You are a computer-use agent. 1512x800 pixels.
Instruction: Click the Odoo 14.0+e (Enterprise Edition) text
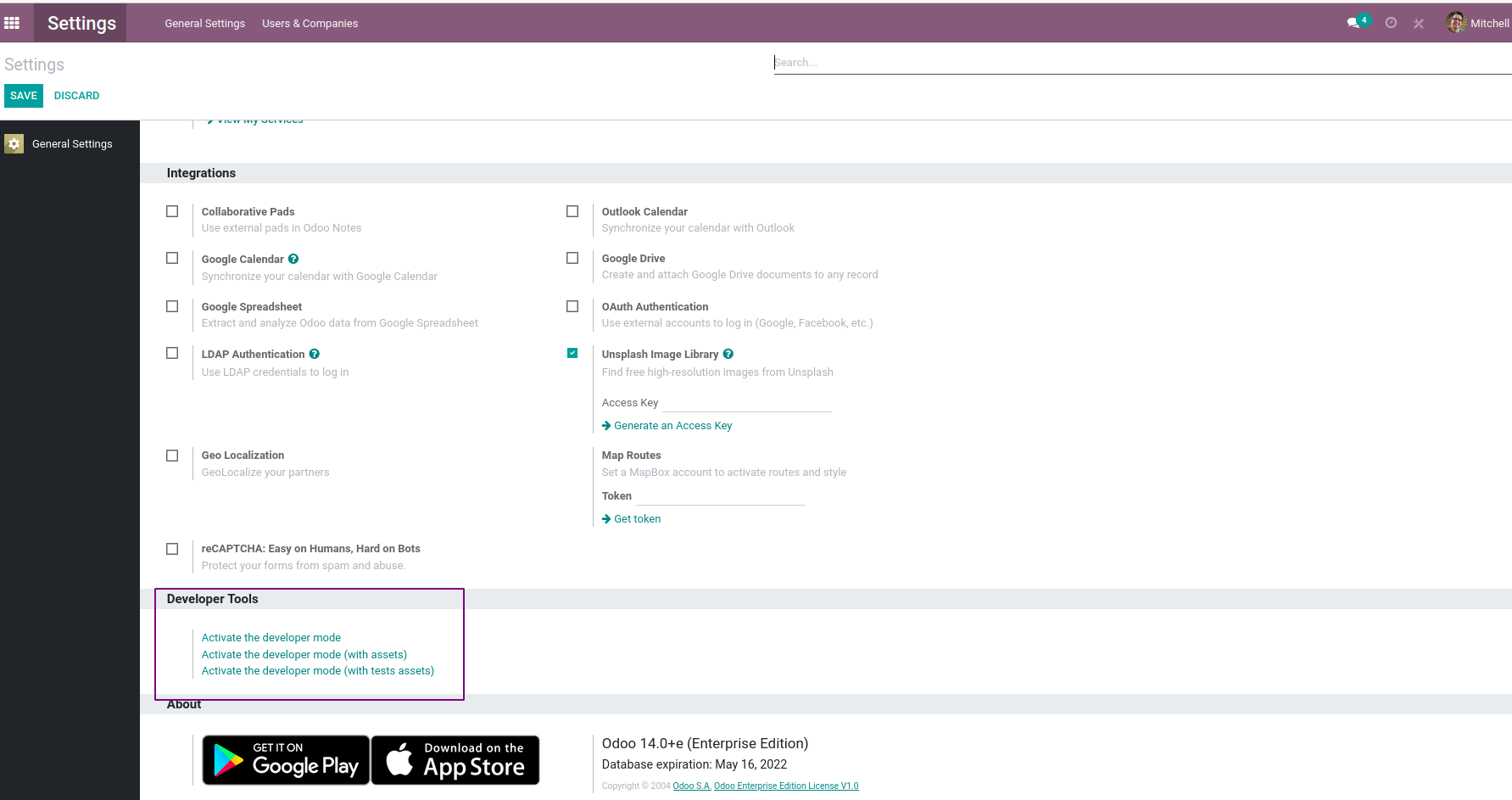pos(705,744)
